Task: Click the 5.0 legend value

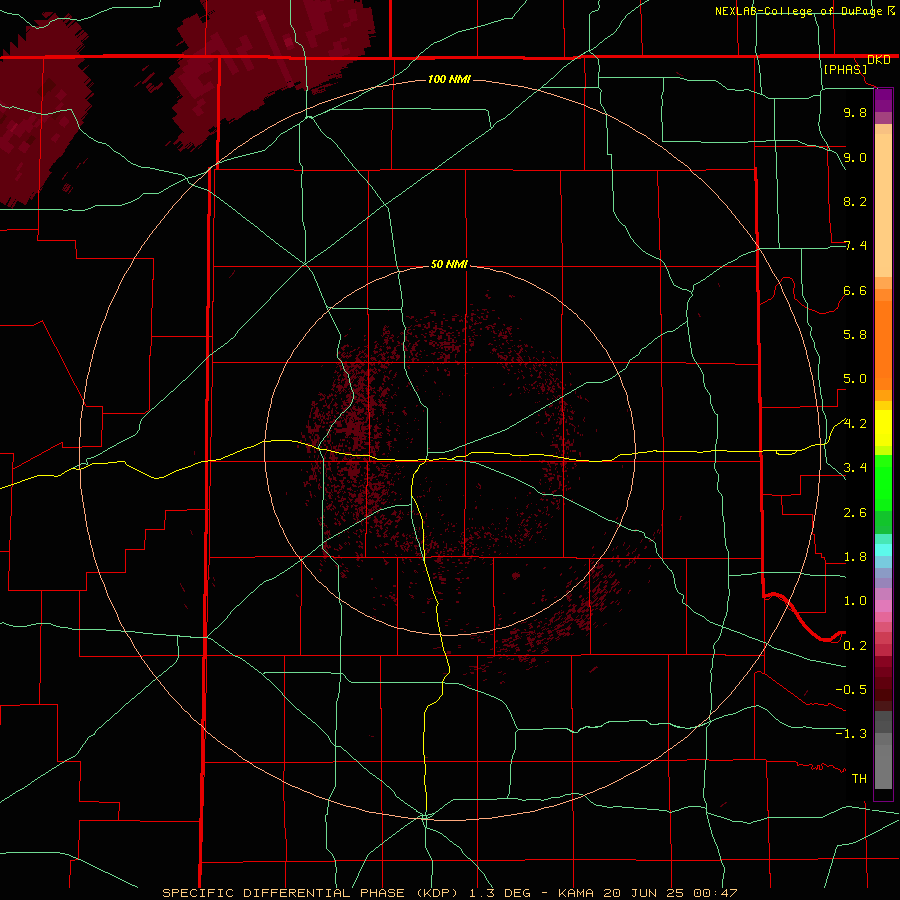Action: [x=855, y=379]
